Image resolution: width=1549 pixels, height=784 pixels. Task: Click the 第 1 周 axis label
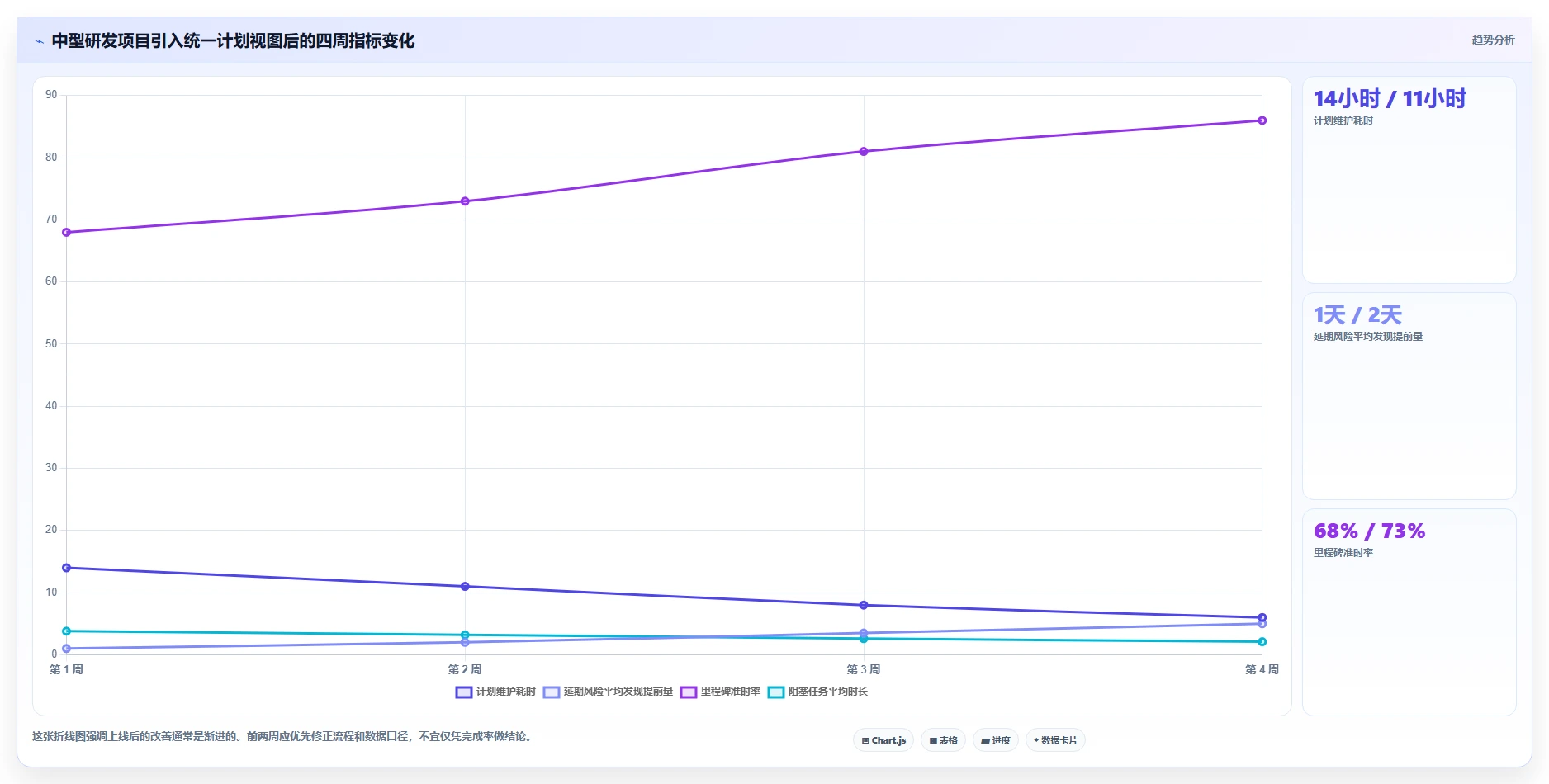67,669
